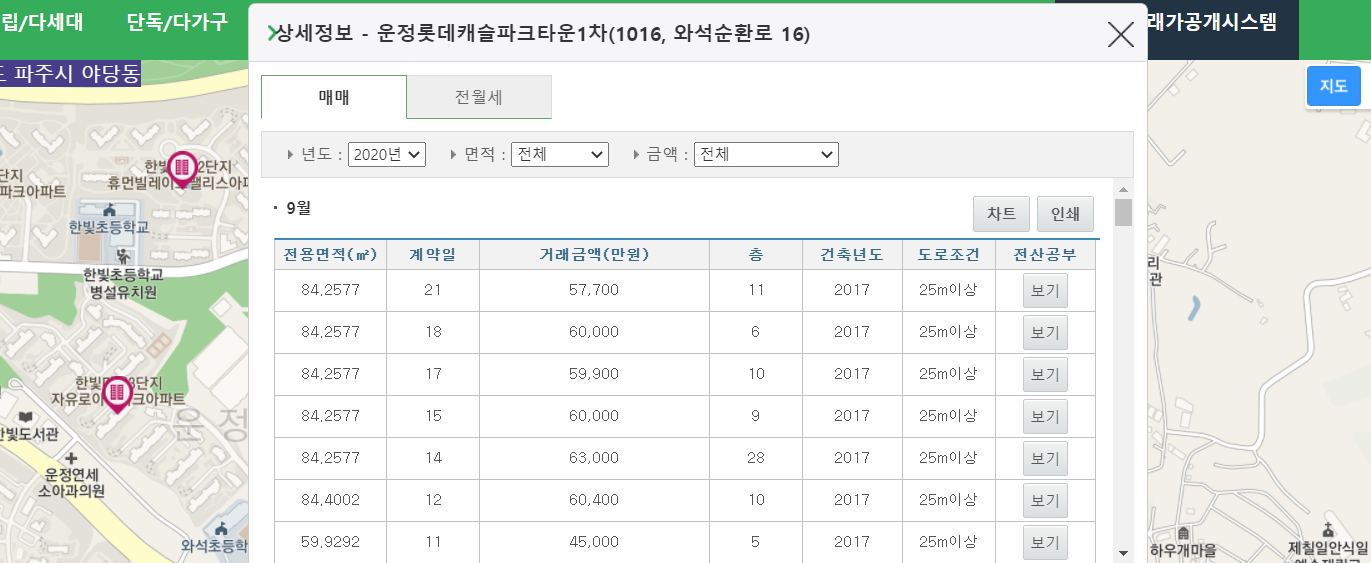The height and width of the screenshot is (563, 1371).
Task: Click 보기 for the 59,900 transaction row
Action: (x=1045, y=375)
